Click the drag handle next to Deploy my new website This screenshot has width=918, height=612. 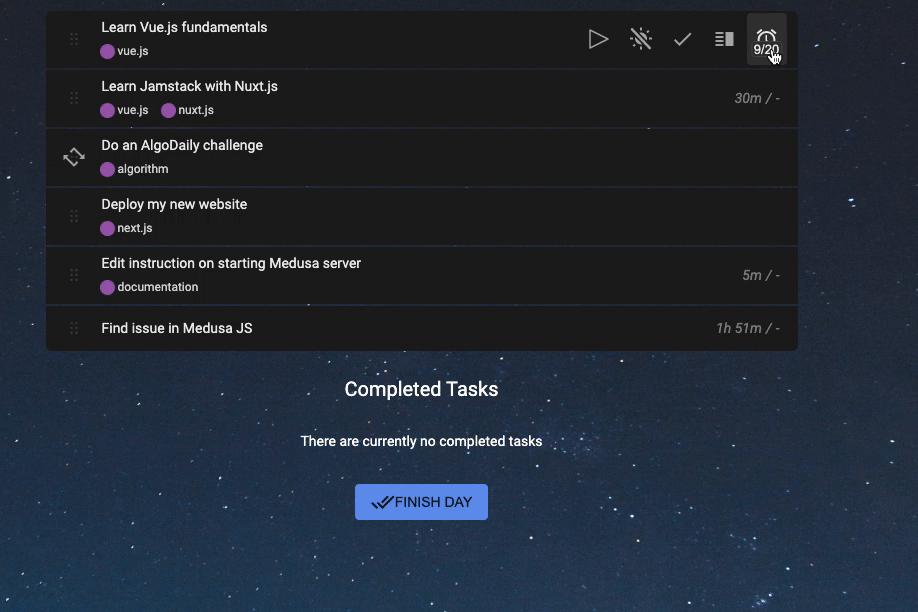tap(73, 216)
